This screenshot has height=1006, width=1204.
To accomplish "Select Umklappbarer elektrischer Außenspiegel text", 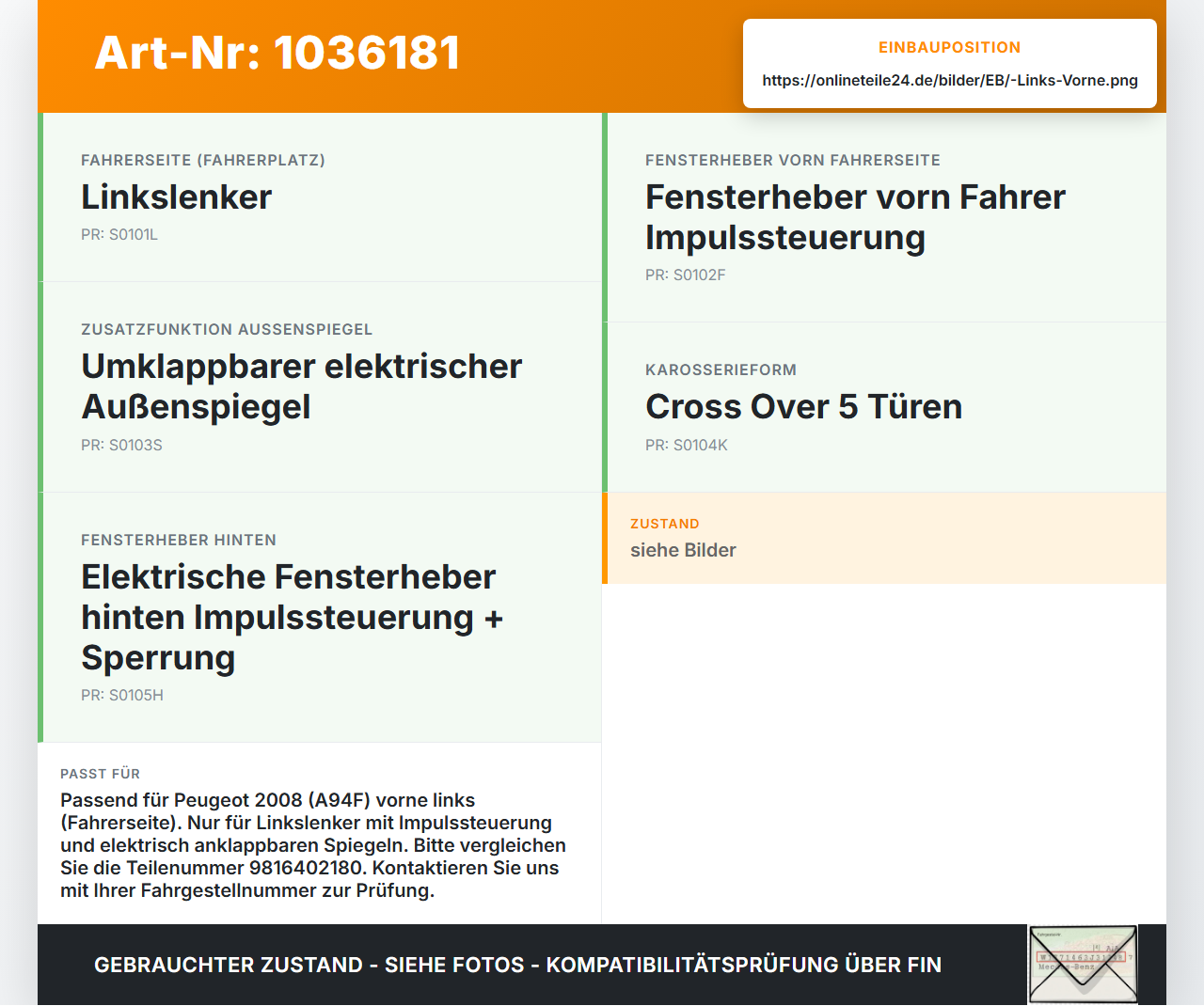I will point(301,386).
